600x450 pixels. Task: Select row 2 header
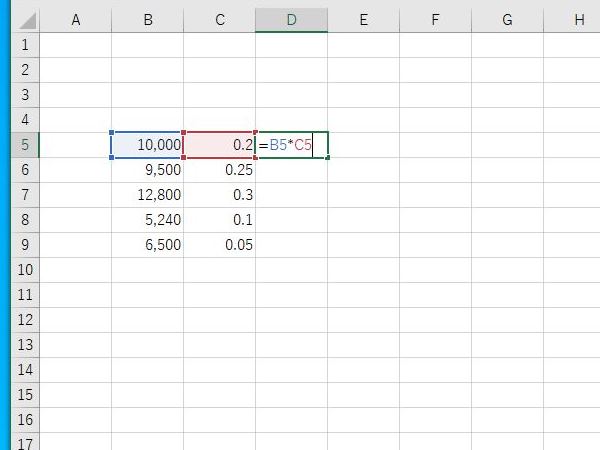[x=25, y=70]
